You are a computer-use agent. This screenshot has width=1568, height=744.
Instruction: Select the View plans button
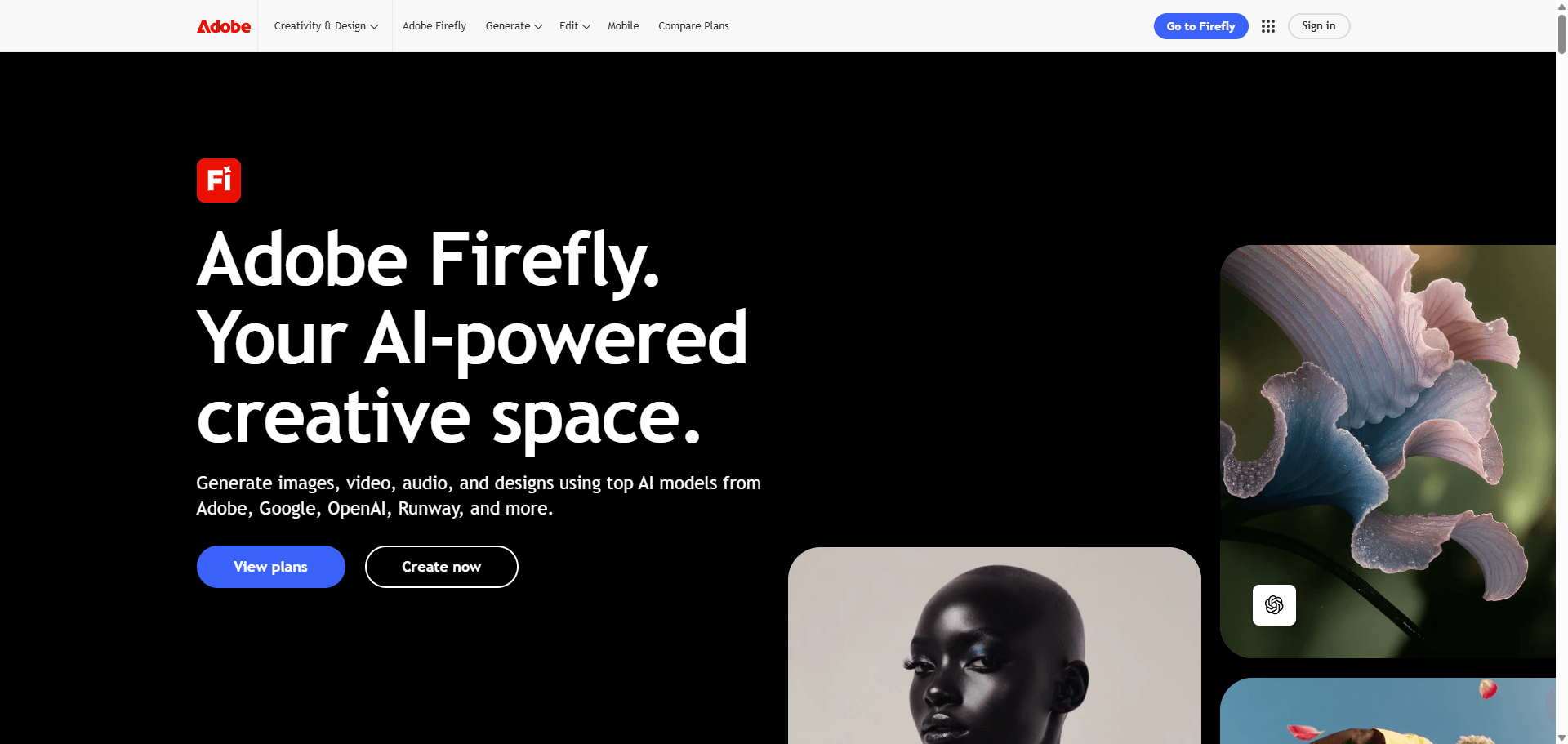(x=271, y=567)
